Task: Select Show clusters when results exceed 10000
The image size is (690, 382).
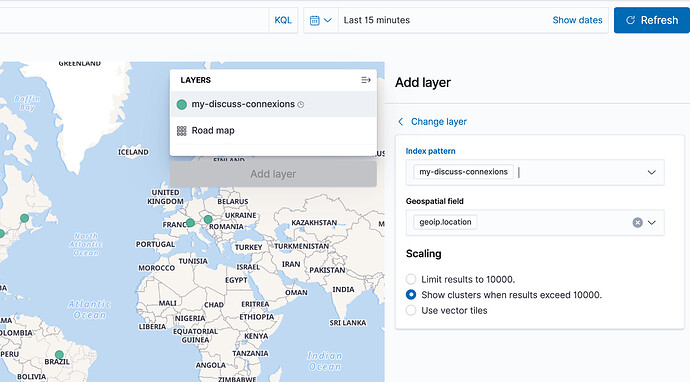Action: (x=411, y=294)
